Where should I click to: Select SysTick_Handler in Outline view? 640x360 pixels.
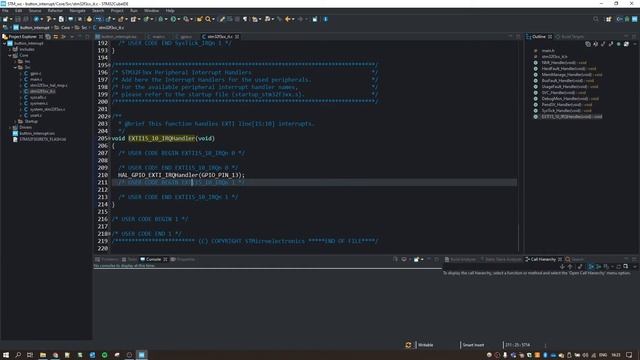click(x=567, y=110)
